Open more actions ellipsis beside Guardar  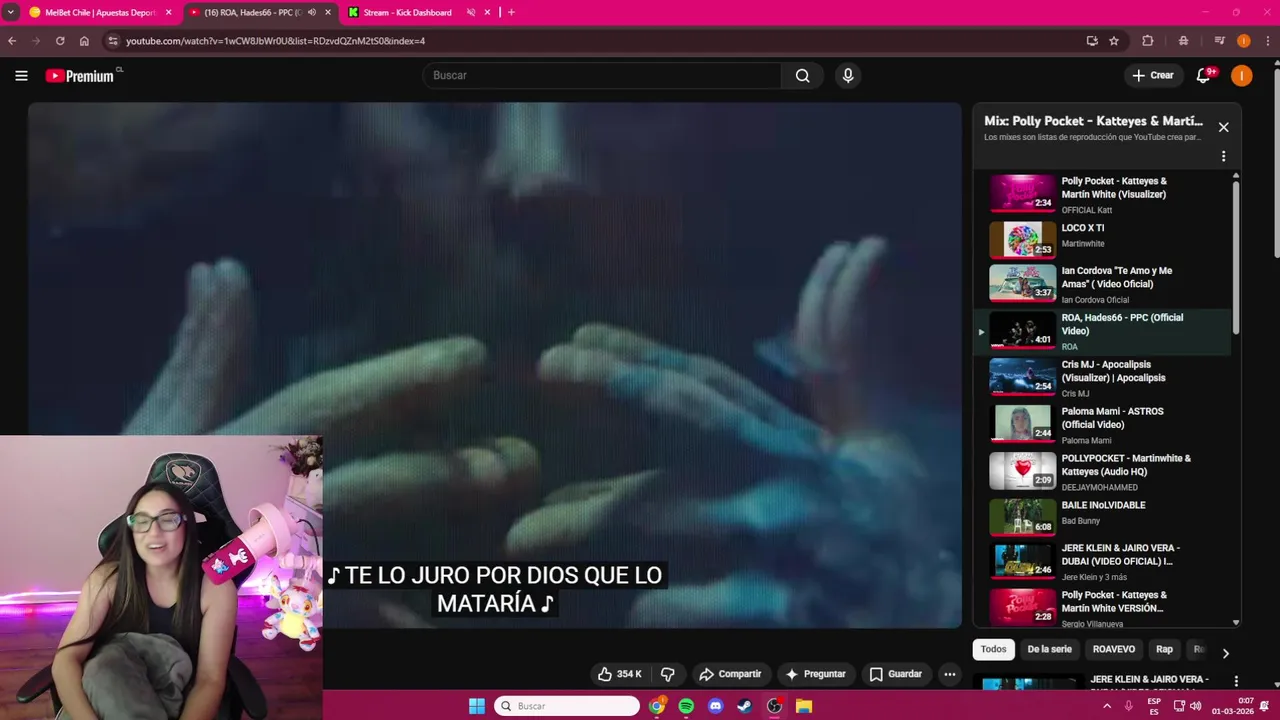[x=950, y=674]
